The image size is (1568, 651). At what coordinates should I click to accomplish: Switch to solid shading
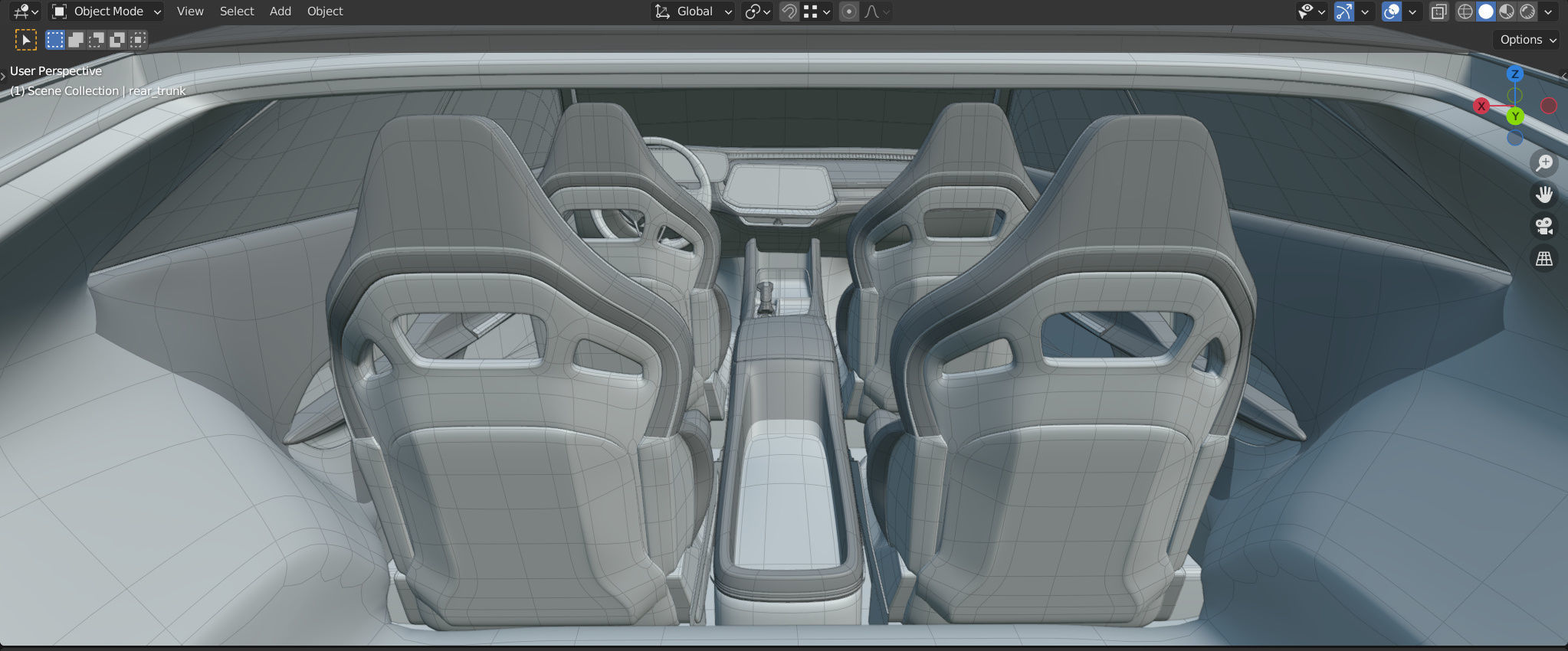[1485, 11]
